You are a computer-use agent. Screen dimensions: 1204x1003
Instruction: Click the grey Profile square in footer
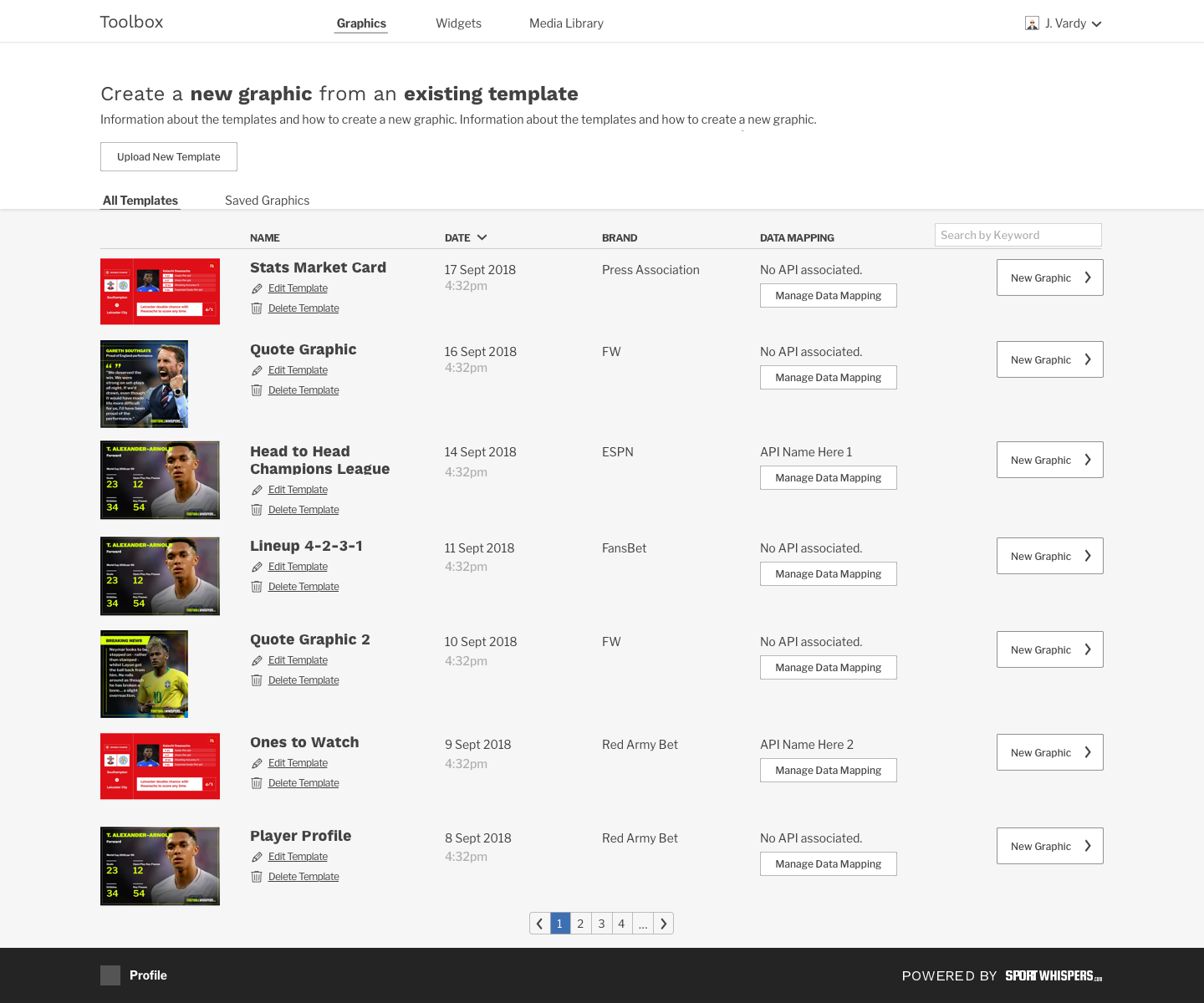click(110, 975)
